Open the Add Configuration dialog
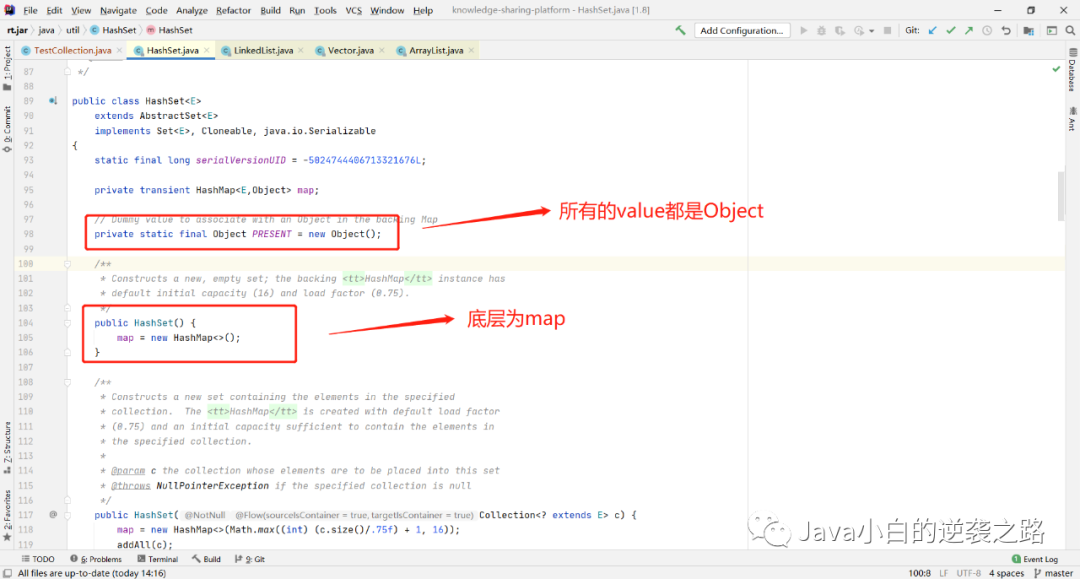The image size is (1080, 579). point(741,30)
